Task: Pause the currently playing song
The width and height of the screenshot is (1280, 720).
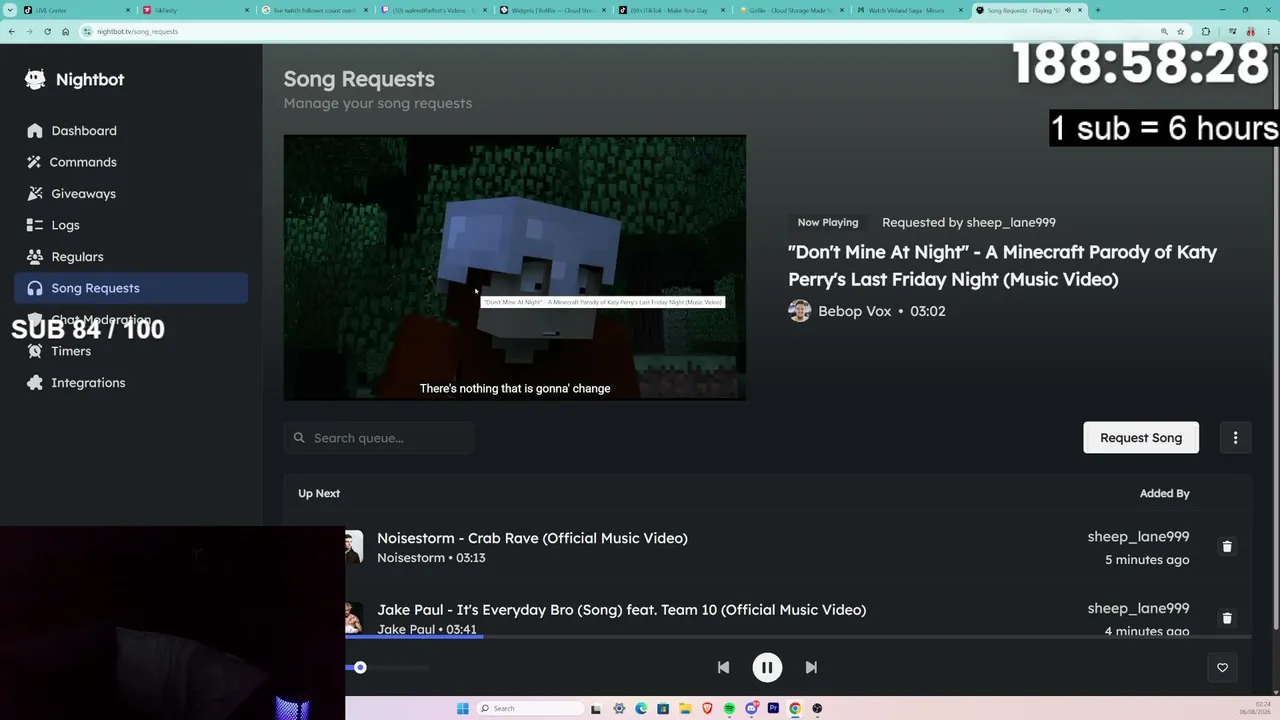Action: tap(767, 667)
